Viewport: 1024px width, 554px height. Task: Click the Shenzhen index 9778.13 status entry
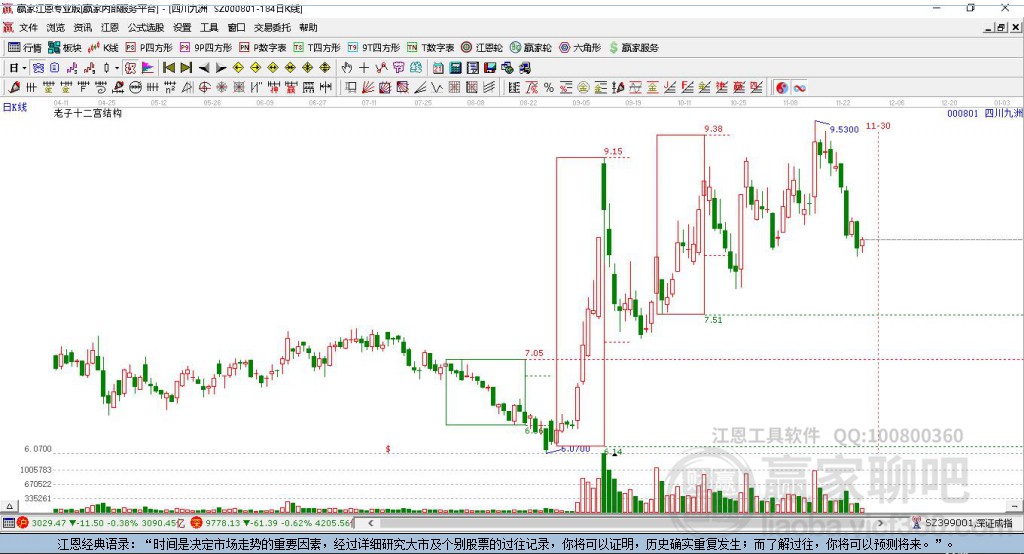272,523
